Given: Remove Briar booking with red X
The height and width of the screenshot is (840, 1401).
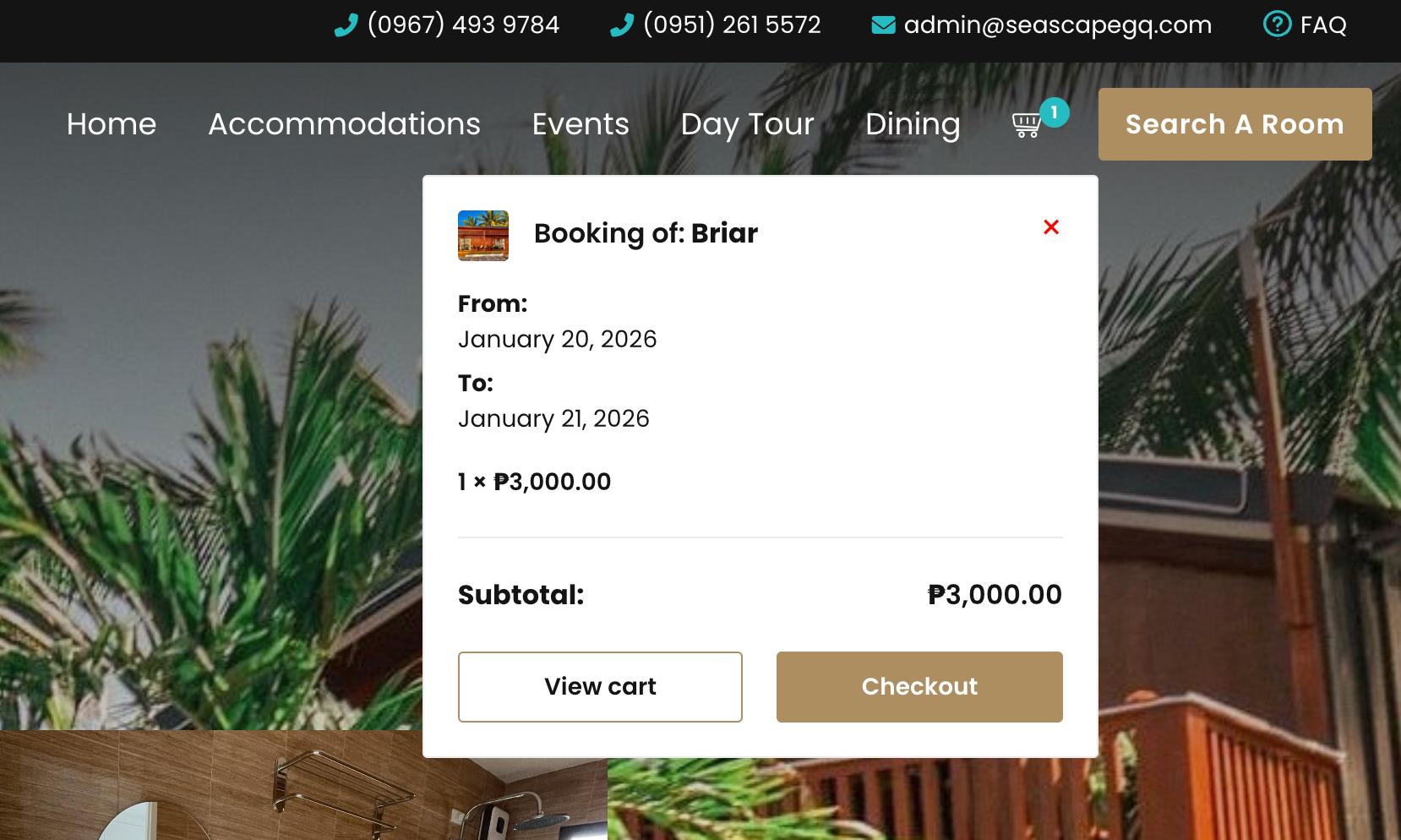Looking at the screenshot, I should pyautogui.click(x=1051, y=227).
